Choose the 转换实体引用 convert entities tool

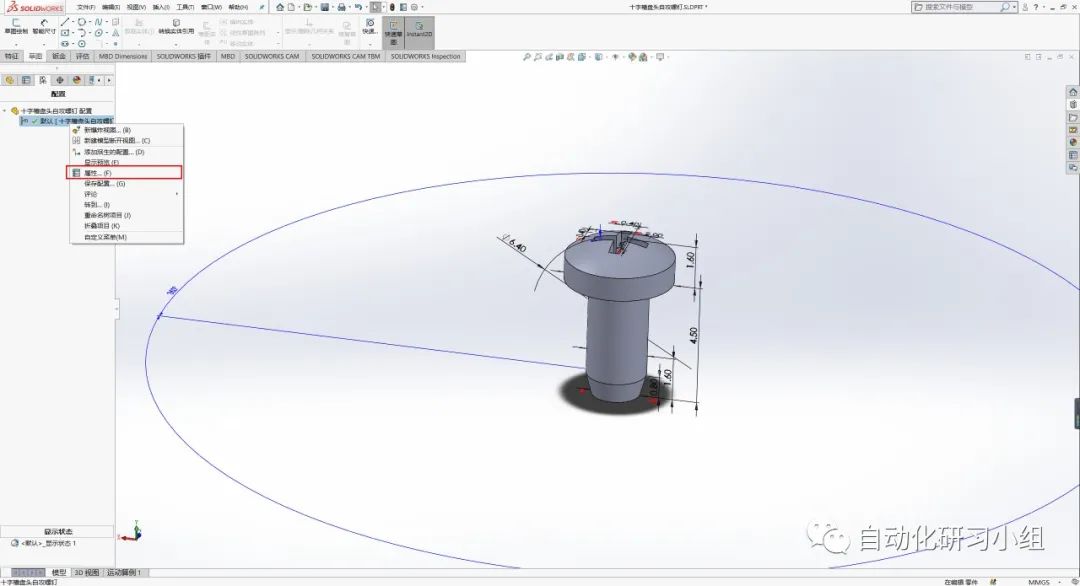[176, 27]
